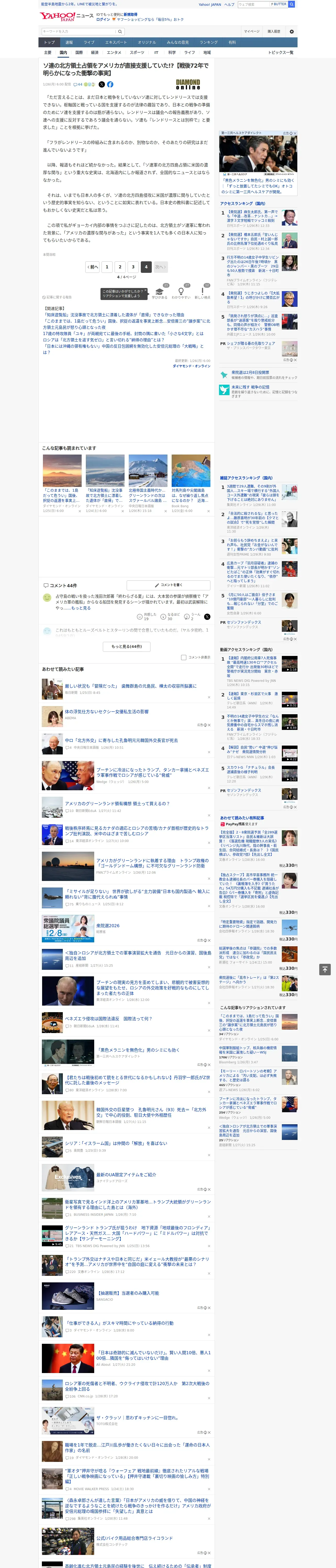Open the 経済 category
Screen dimensions: 336x1568
click(x=94, y=52)
